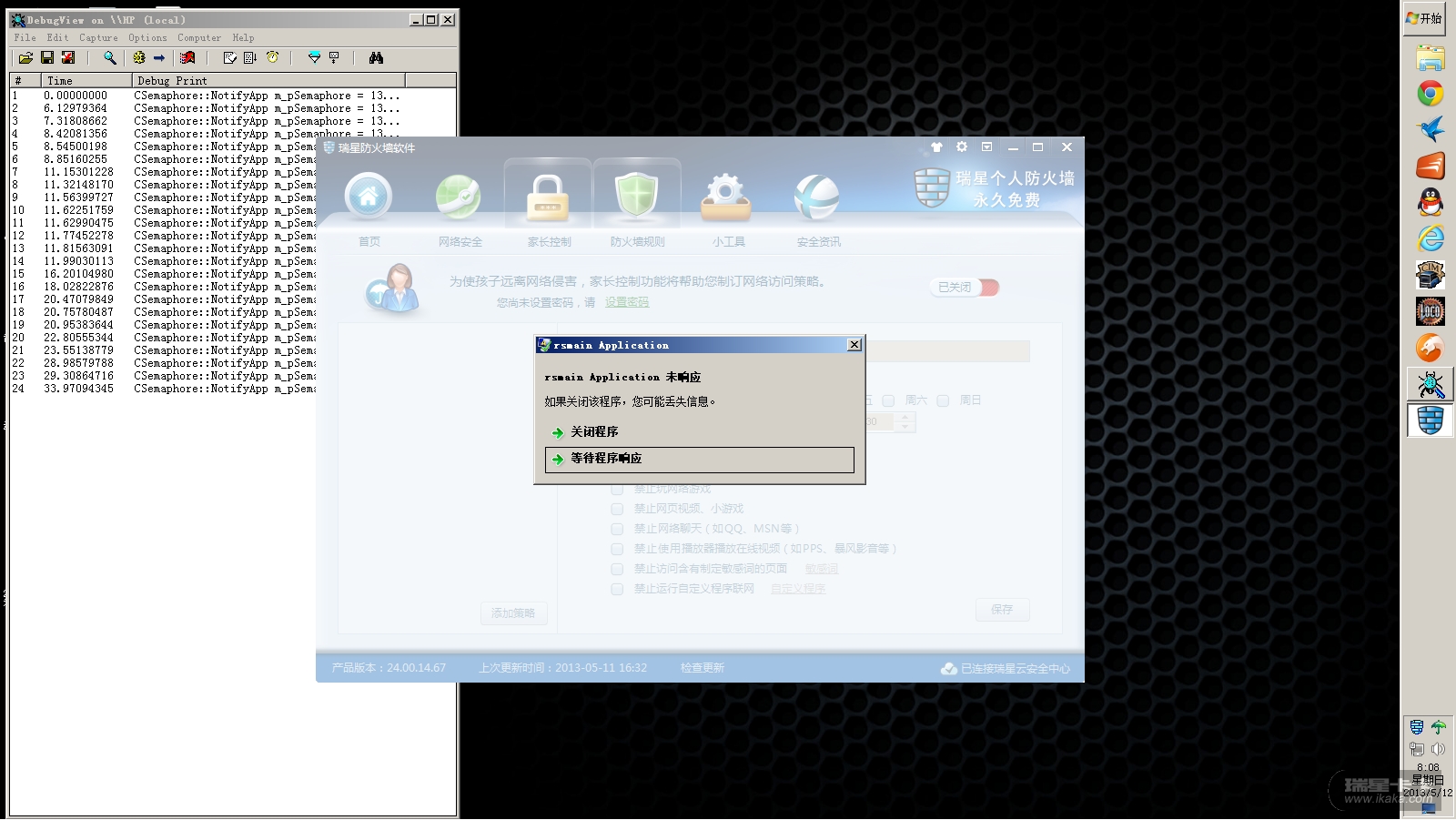Check the 周日 checkbox

[943, 400]
